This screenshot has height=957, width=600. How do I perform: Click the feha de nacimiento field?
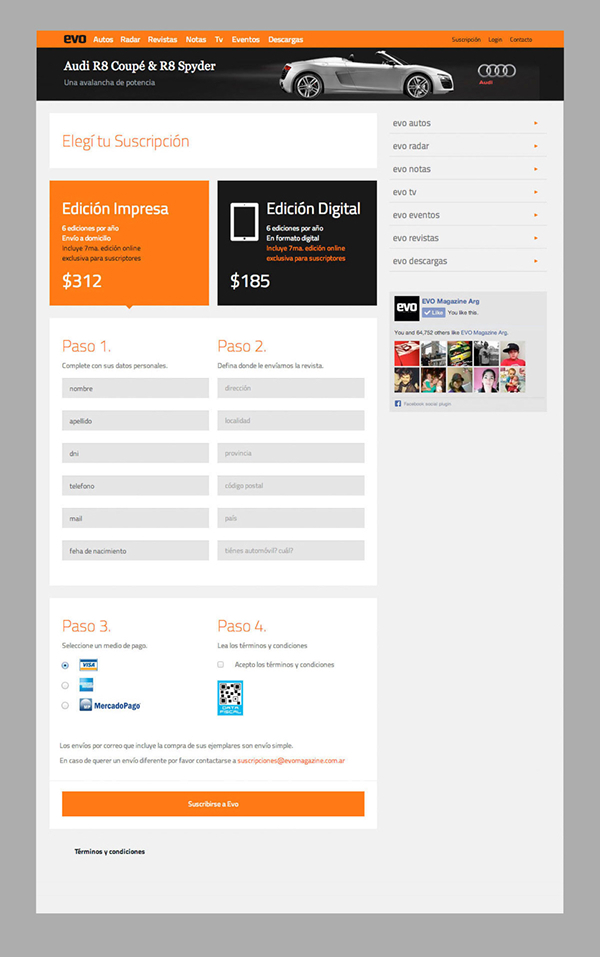point(136,551)
